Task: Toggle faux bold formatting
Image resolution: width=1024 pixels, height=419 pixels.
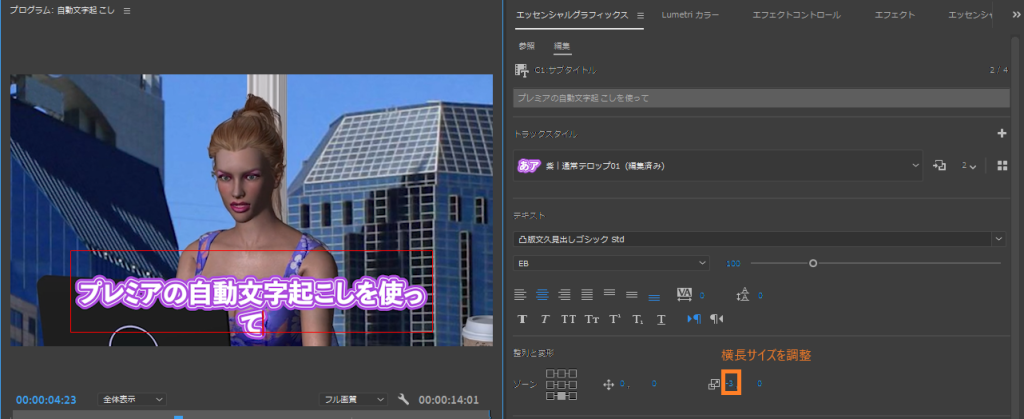Action: [x=522, y=319]
